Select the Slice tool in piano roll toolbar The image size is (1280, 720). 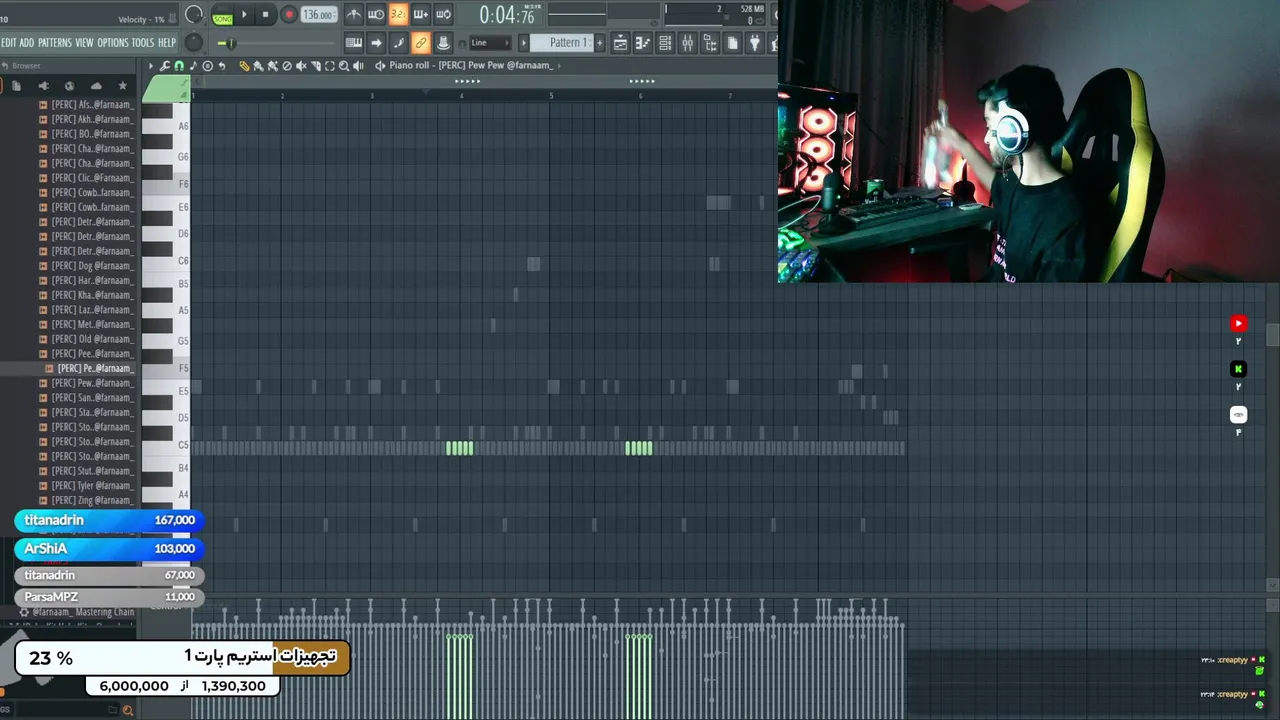pyautogui.click(x=316, y=65)
